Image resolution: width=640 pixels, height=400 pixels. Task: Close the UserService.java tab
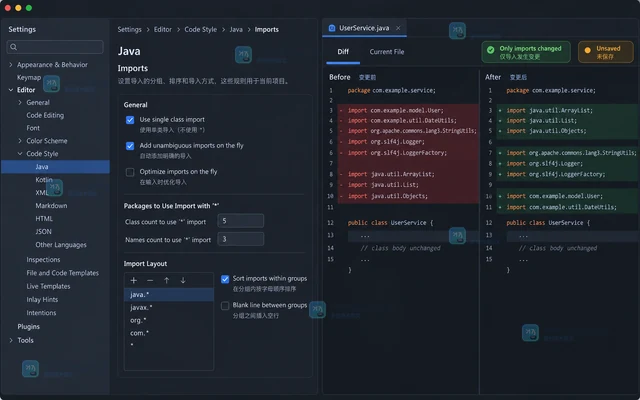[x=398, y=28]
